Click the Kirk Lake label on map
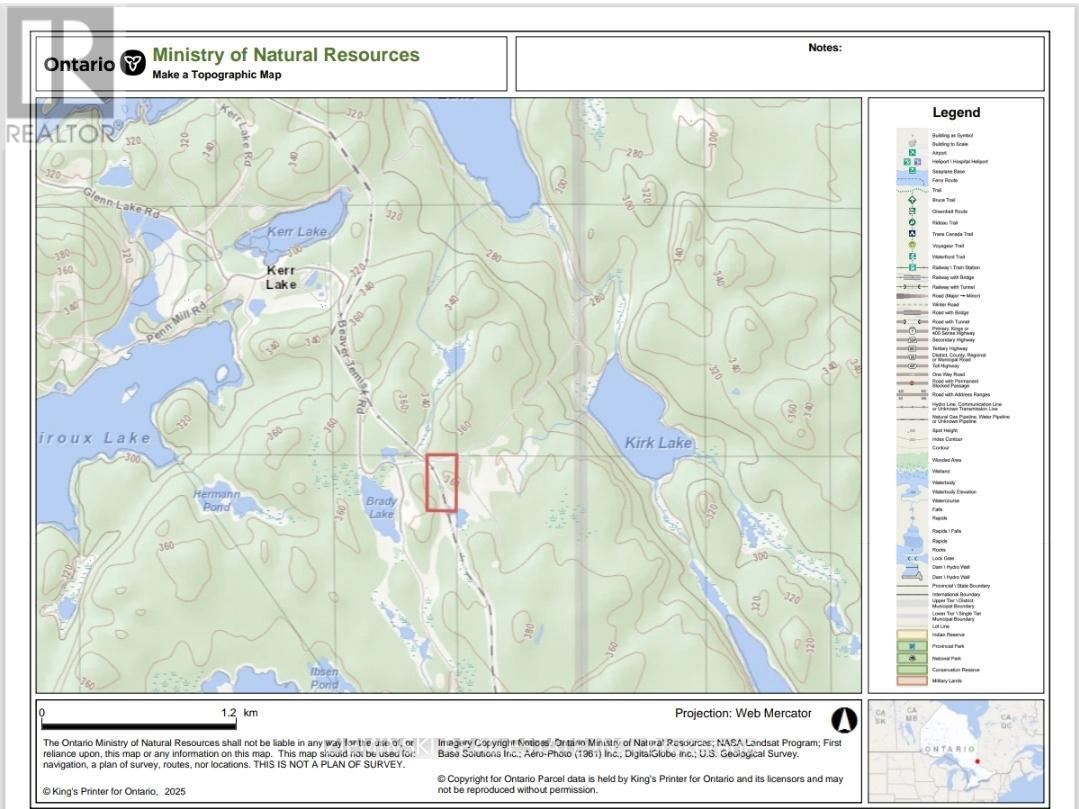 click(x=658, y=442)
